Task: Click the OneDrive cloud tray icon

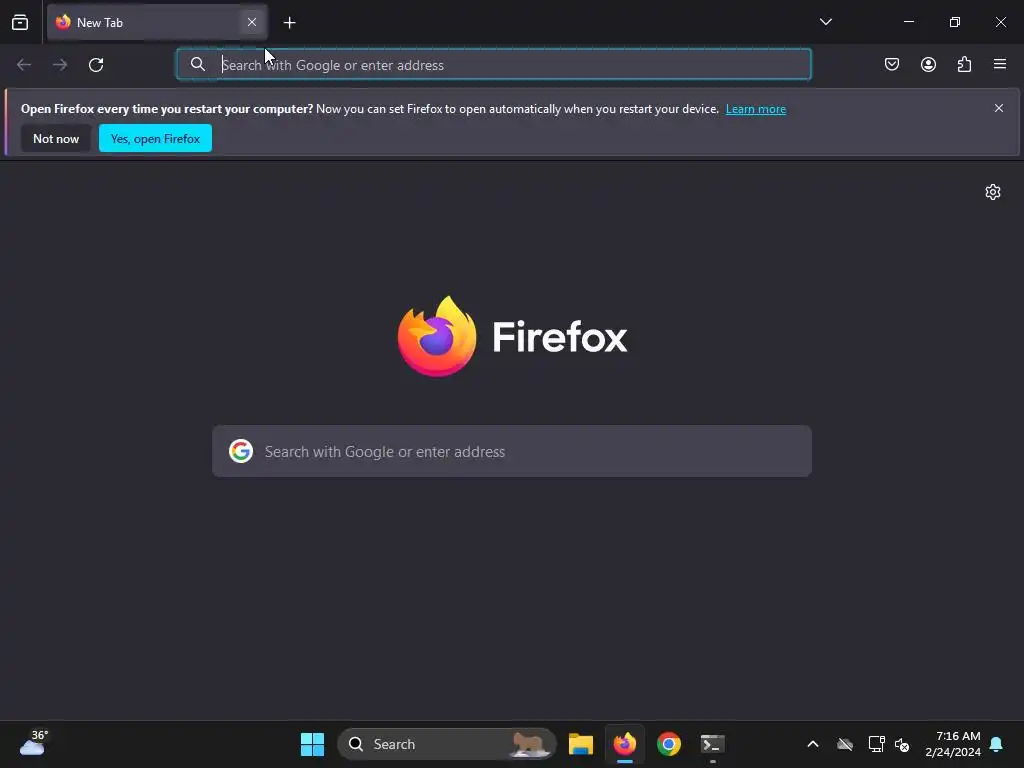Action: coord(845,744)
